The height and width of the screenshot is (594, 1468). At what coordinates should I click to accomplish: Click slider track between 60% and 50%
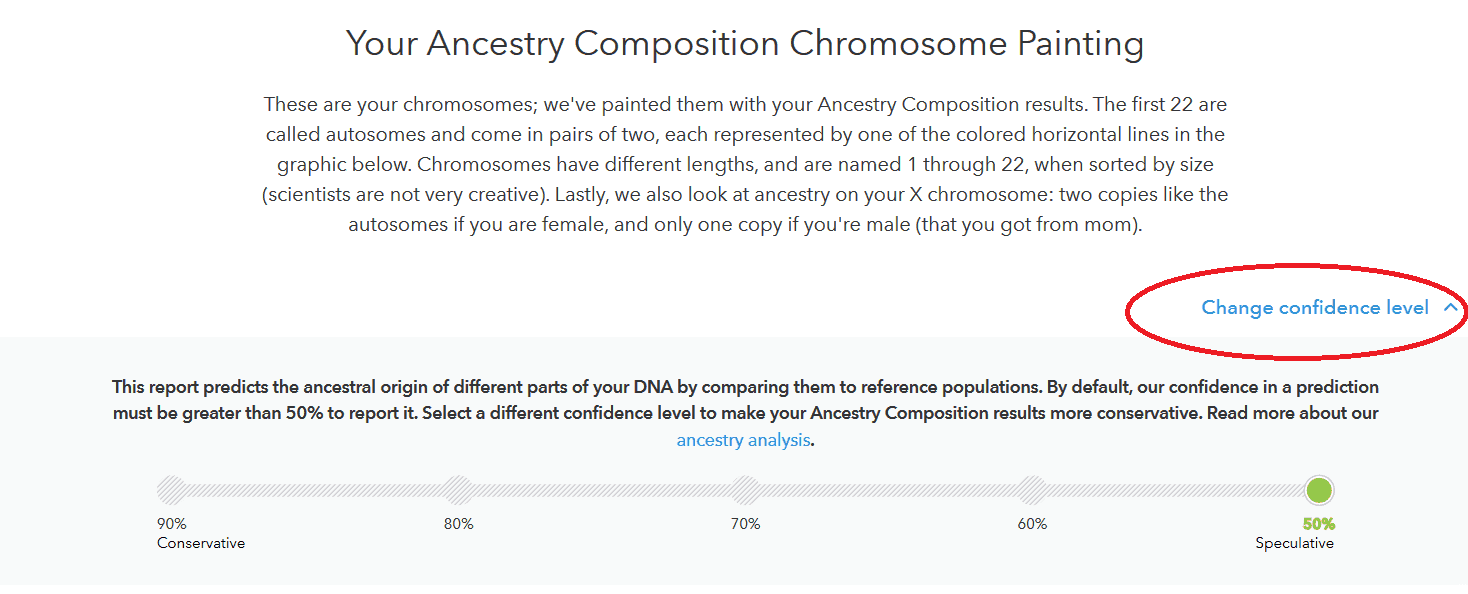(x=1176, y=490)
